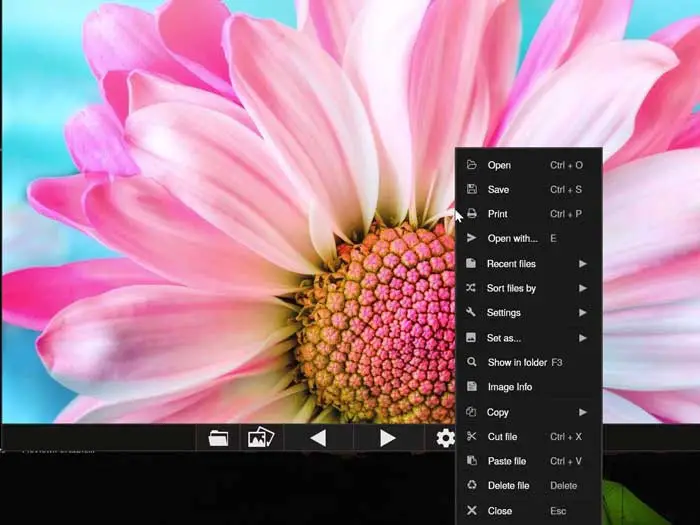Select Open with... menu entry
Image resolution: width=700 pixels, height=525 pixels.
529,238
